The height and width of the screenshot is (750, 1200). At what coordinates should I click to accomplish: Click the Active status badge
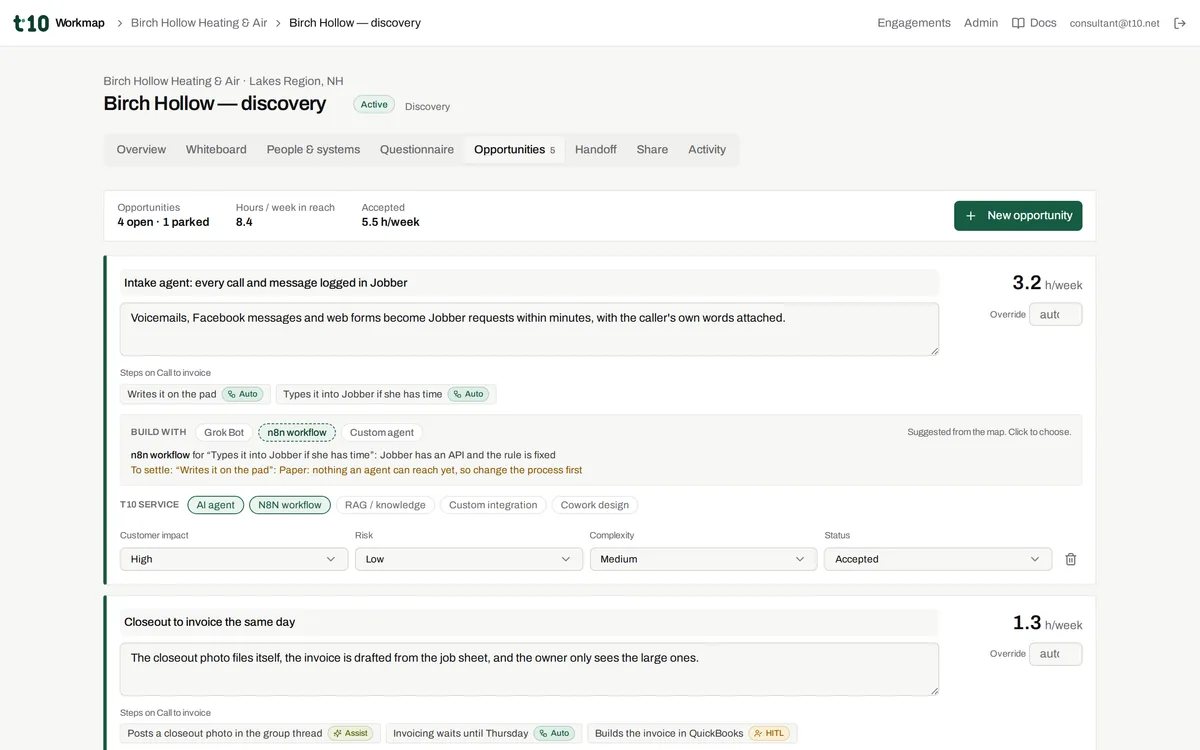click(374, 104)
